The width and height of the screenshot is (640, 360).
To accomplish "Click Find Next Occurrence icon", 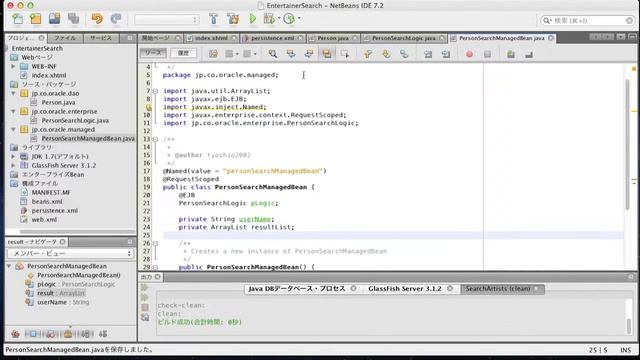I will click(309, 54).
